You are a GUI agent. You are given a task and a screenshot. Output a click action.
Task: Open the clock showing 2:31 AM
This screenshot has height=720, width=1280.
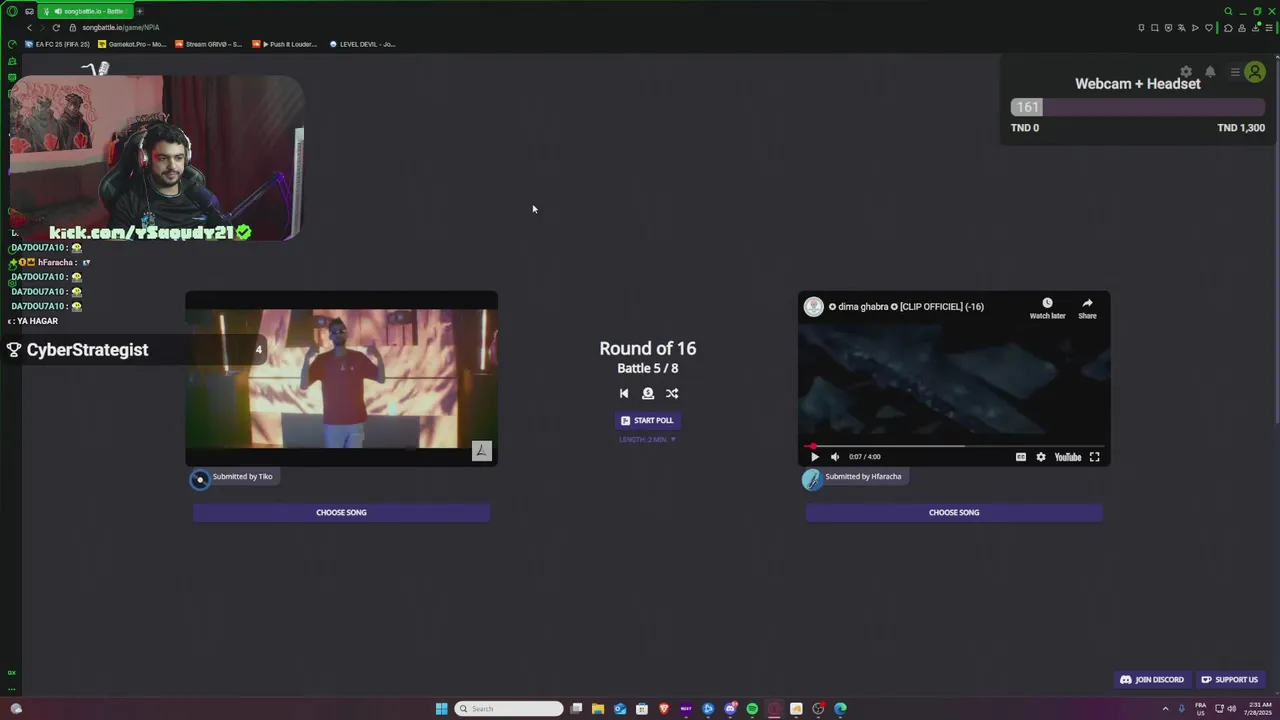(x=1257, y=708)
